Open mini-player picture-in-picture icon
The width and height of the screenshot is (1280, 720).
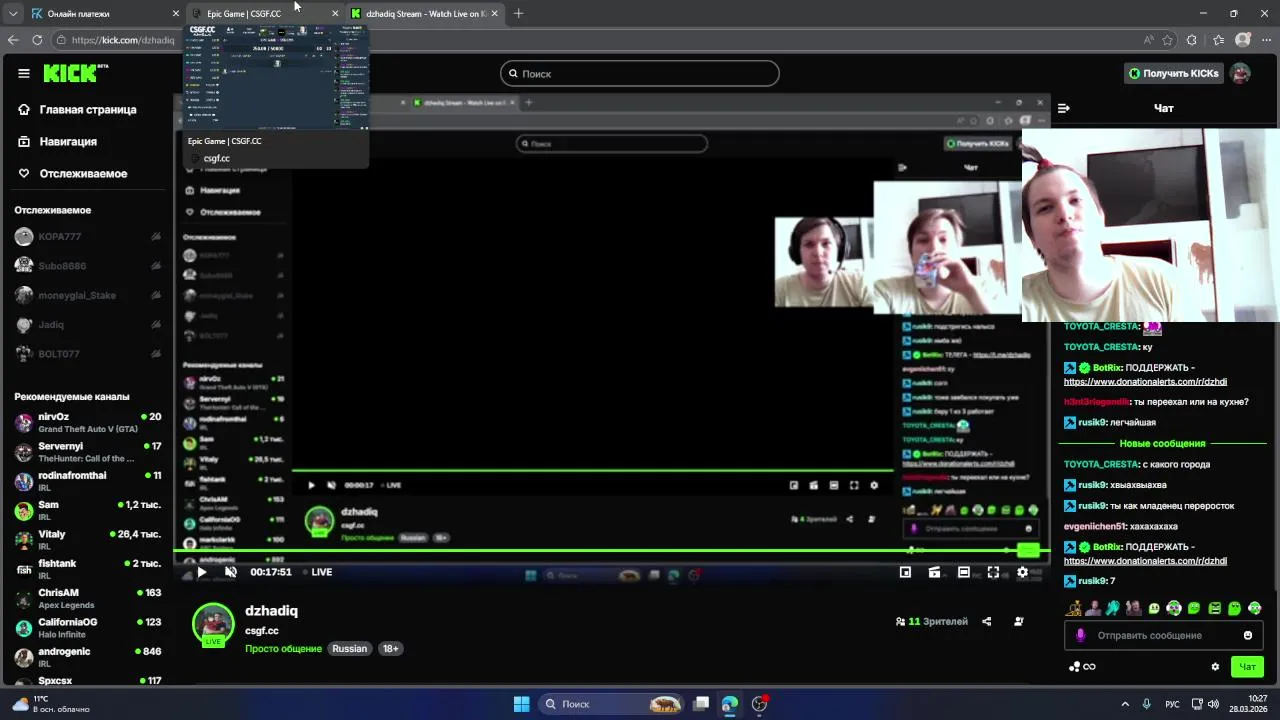point(905,572)
